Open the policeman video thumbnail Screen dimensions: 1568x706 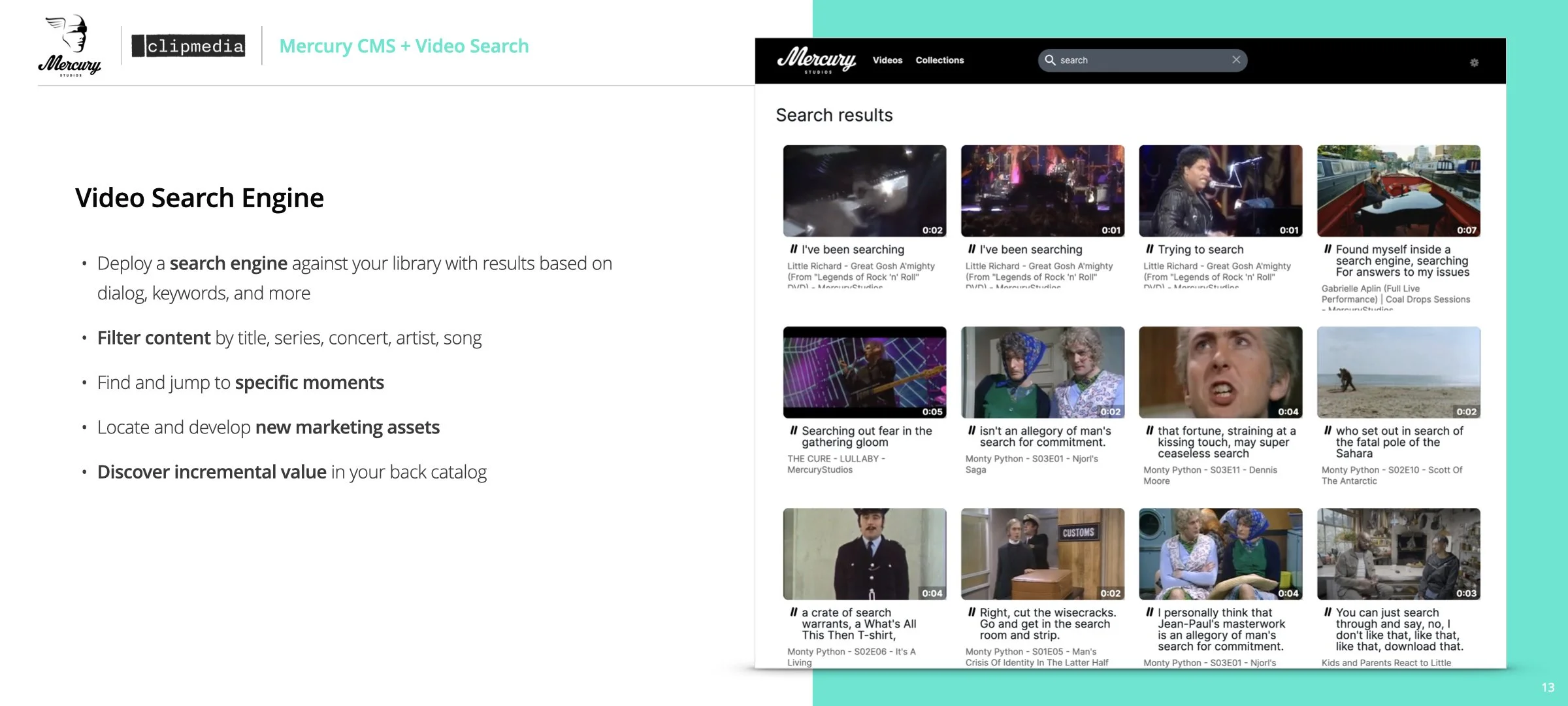click(864, 554)
